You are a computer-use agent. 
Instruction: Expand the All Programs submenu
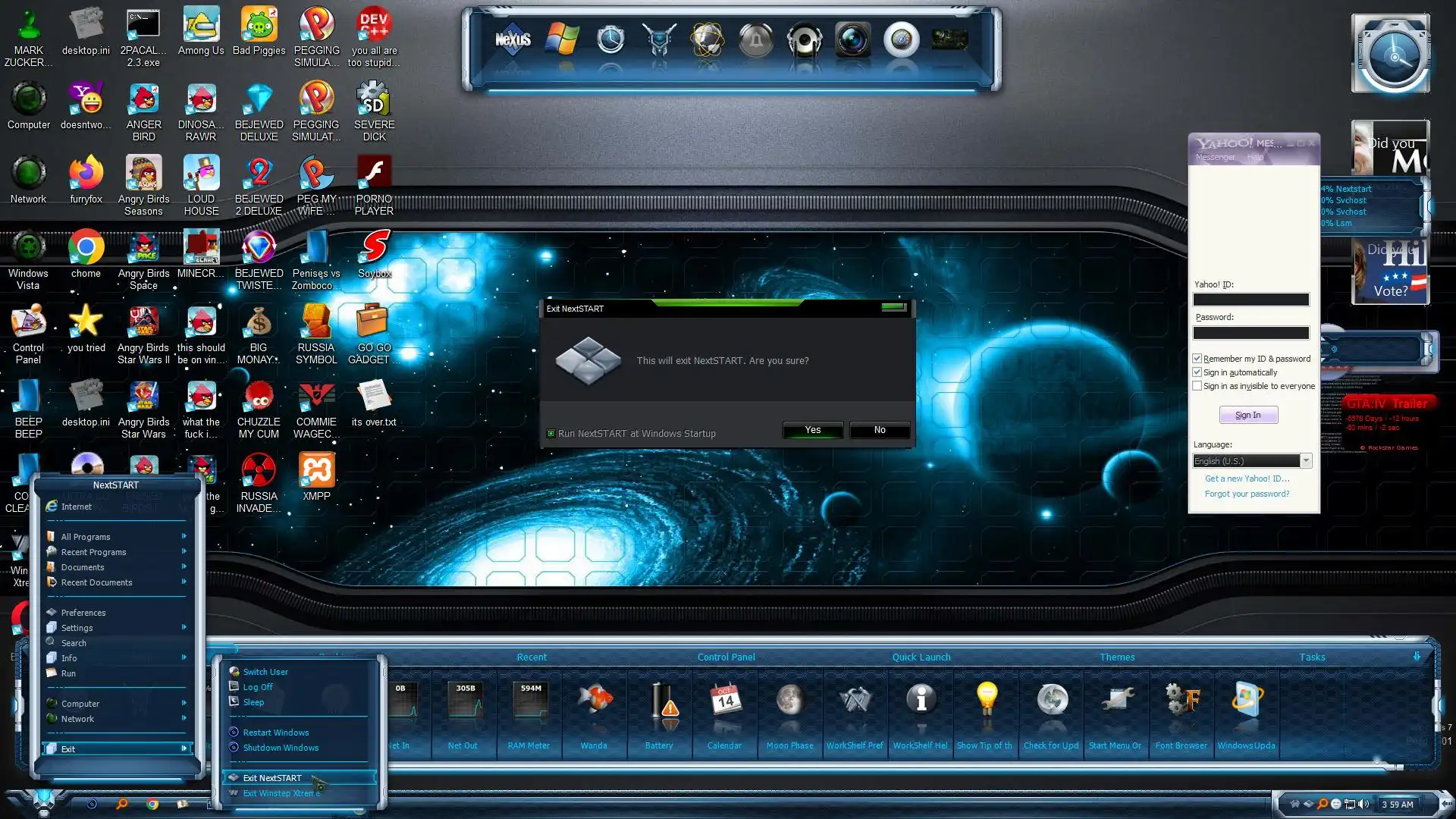86,537
